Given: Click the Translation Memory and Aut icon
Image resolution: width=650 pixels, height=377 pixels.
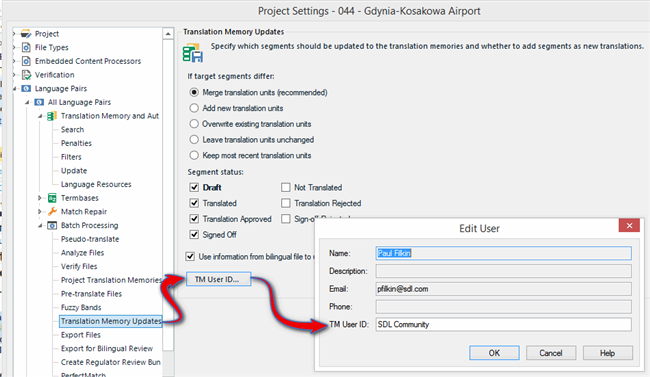Looking at the screenshot, I should [52, 116].
